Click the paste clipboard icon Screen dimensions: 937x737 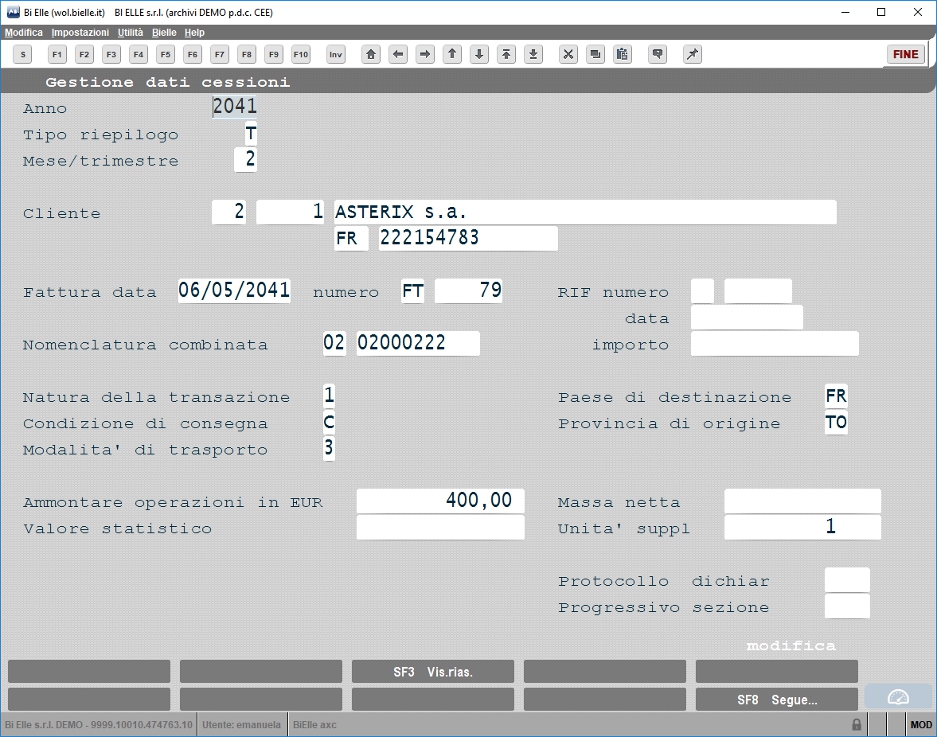tap(622, 54)
